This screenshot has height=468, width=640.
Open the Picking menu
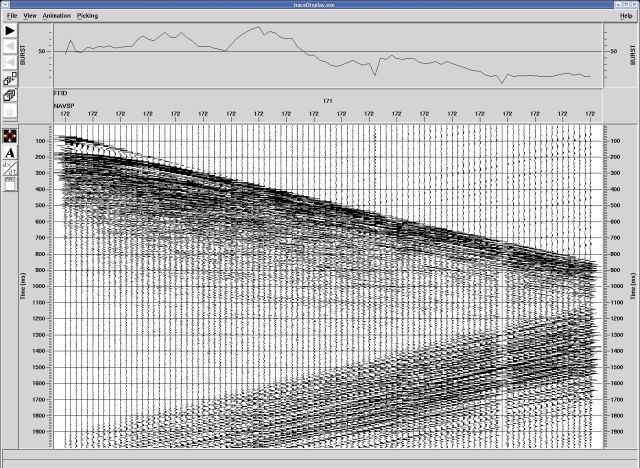[88, 16]
